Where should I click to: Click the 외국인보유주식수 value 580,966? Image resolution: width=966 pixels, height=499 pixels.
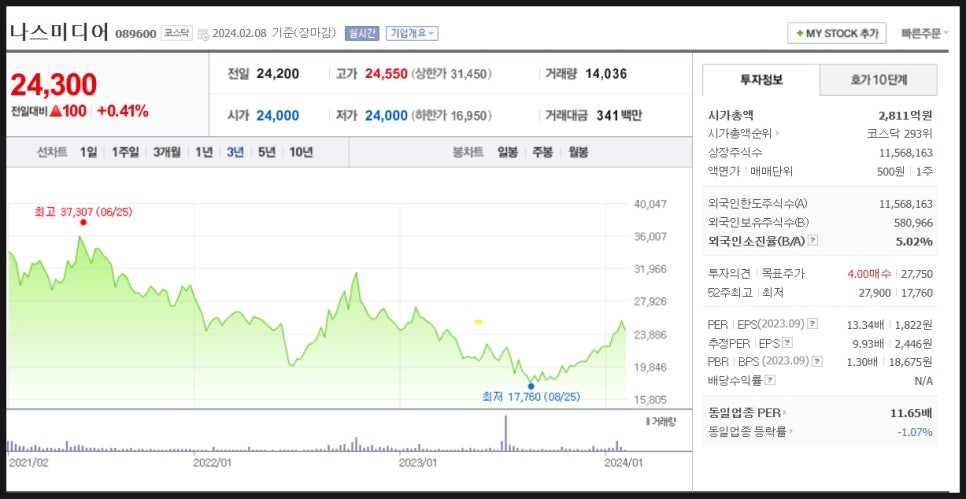point(914,222)
